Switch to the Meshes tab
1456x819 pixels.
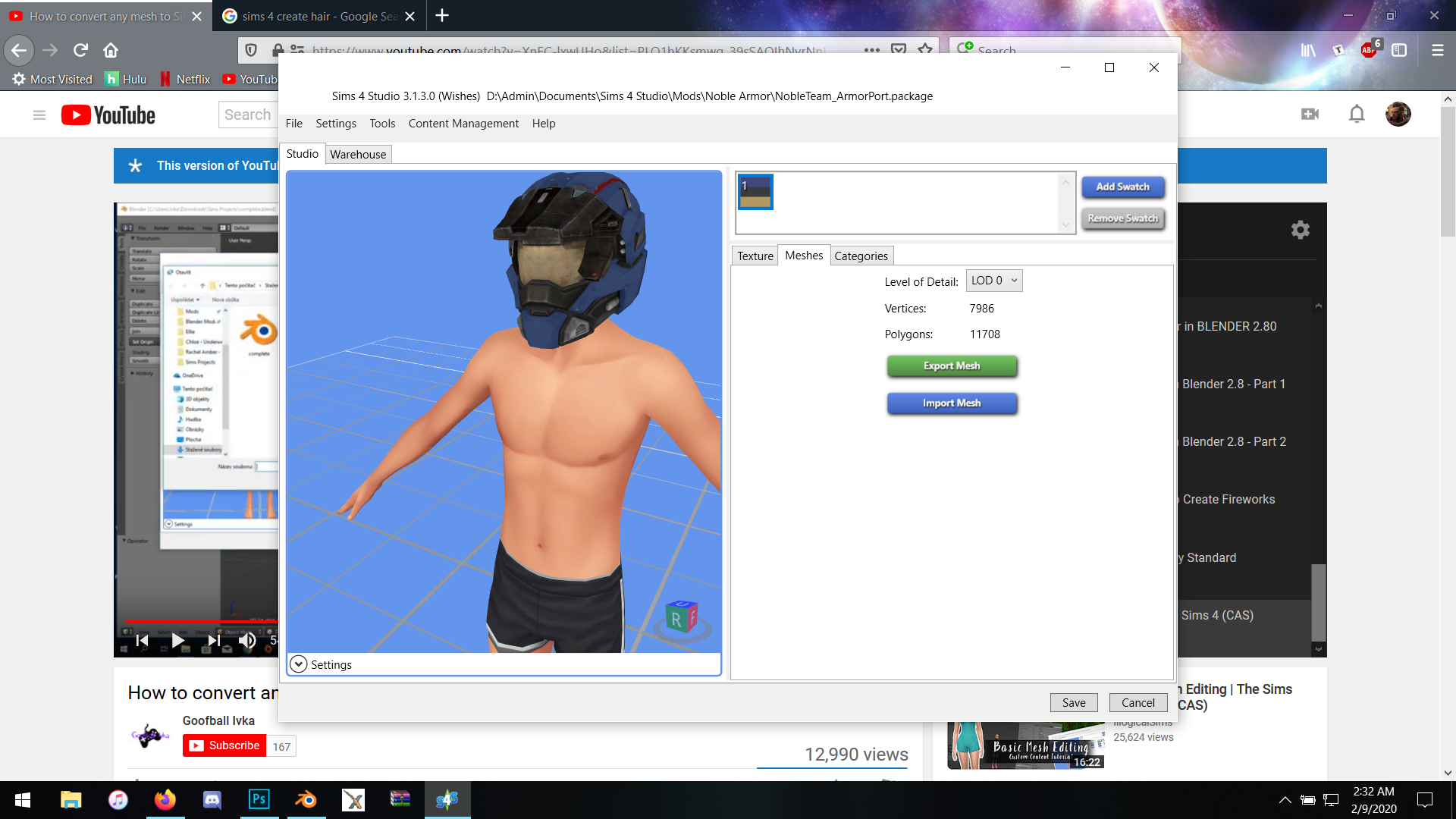click(x=804, y=256)
